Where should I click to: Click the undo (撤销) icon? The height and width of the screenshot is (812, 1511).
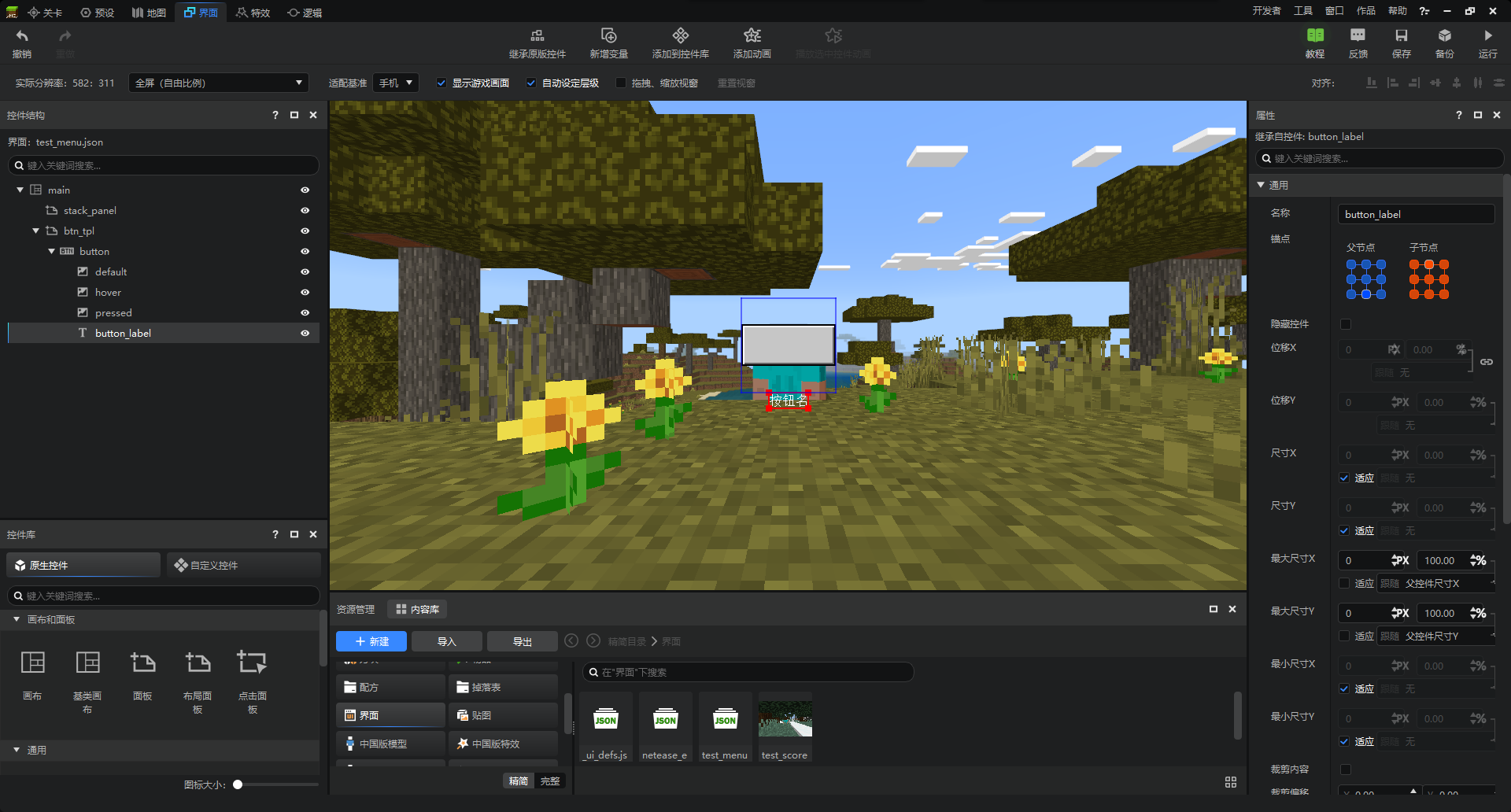(x=22, y=36)
